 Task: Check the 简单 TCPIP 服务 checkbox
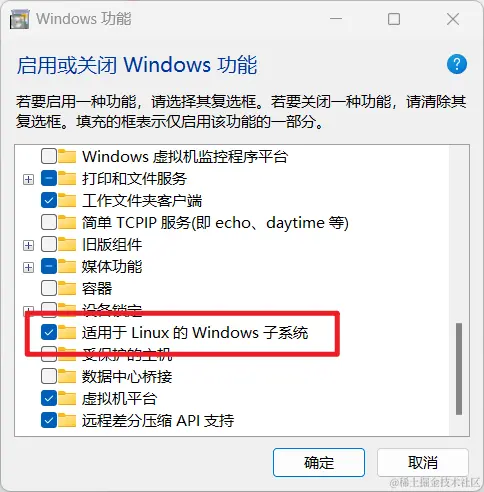tap(49, 222)
